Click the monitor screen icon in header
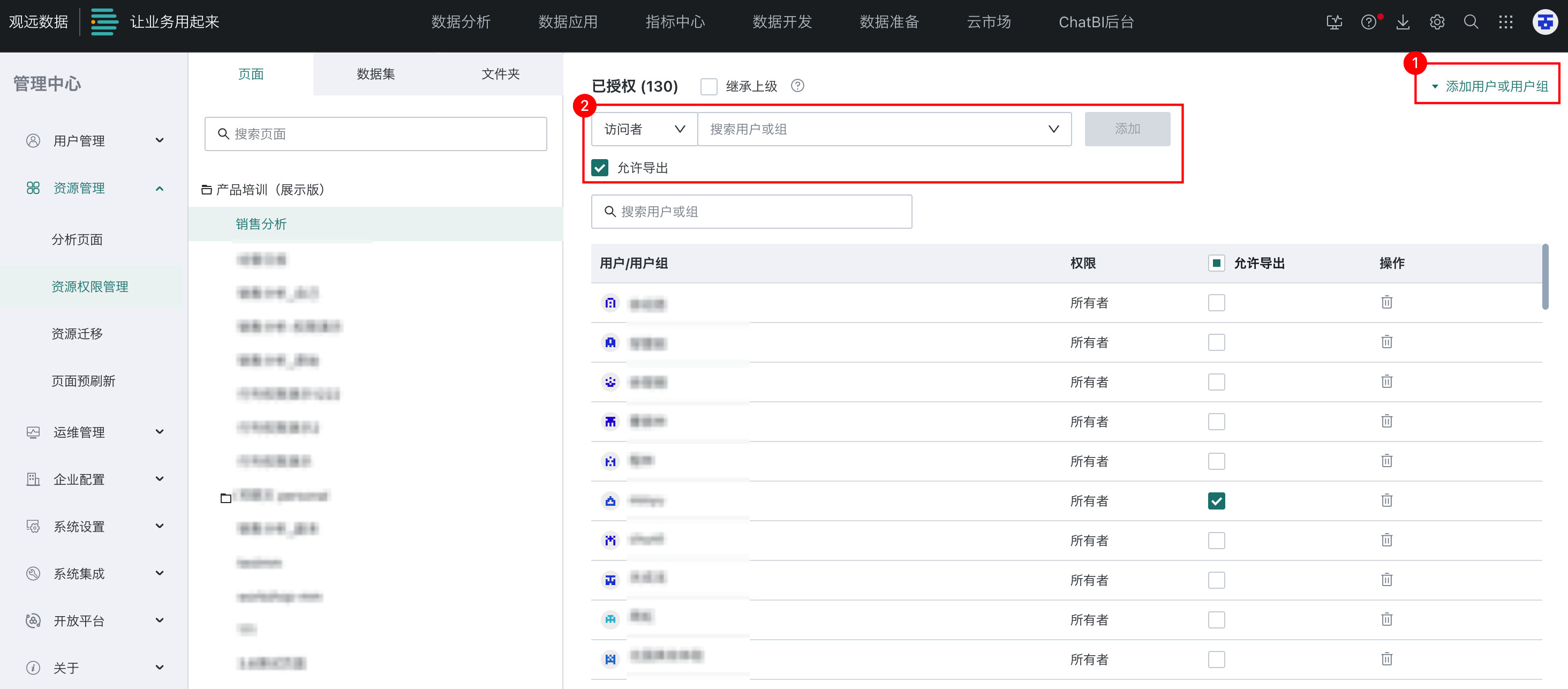 point(1333,23)
